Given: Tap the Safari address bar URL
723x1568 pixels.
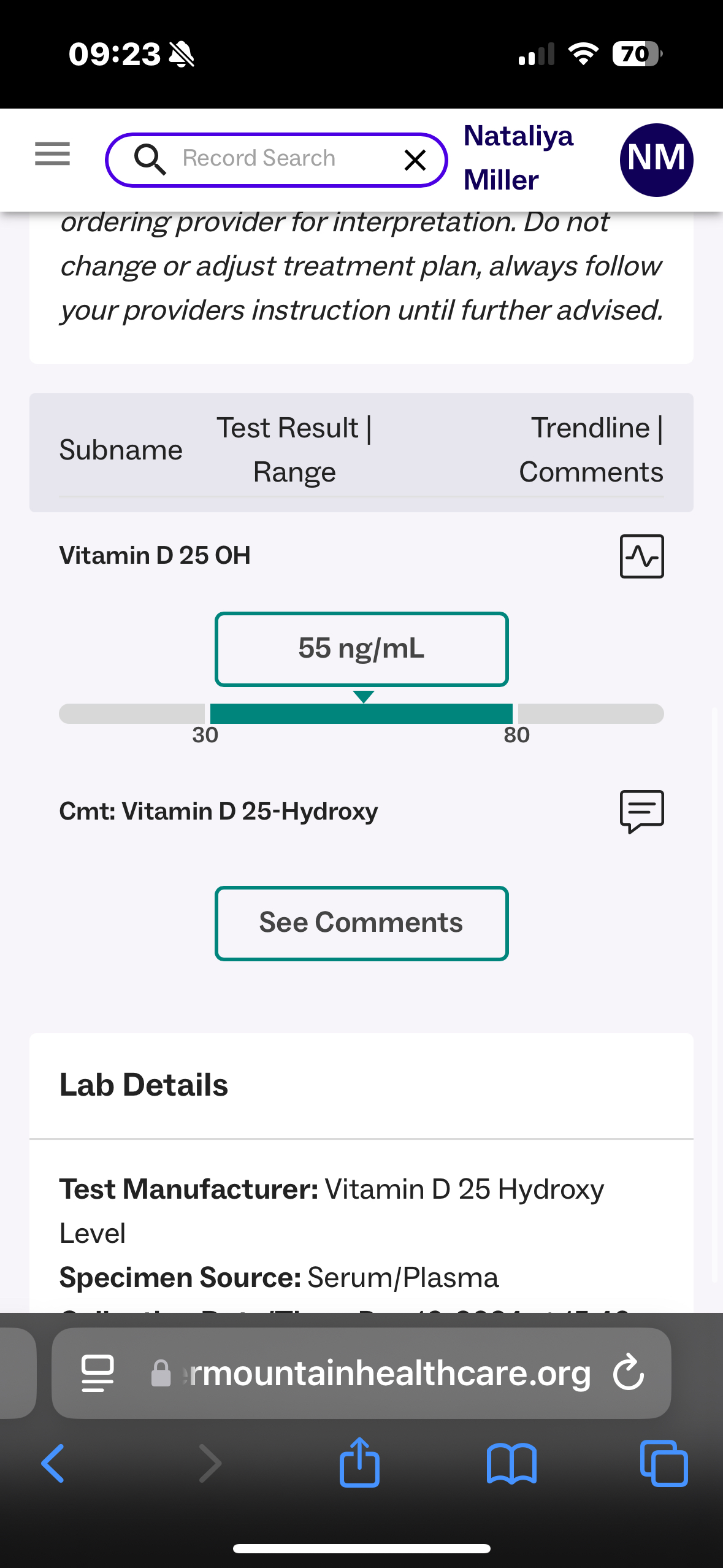Looking at the screenshot, I should click(x=380, y=1373).
